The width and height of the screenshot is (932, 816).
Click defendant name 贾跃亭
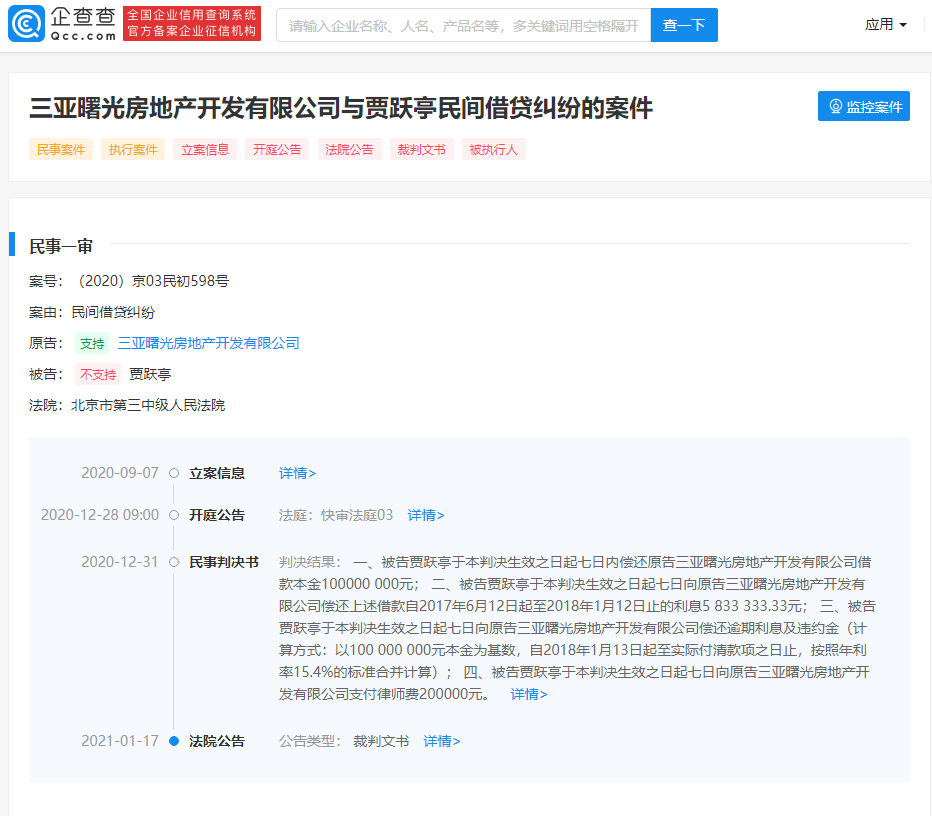pos(150,374)
